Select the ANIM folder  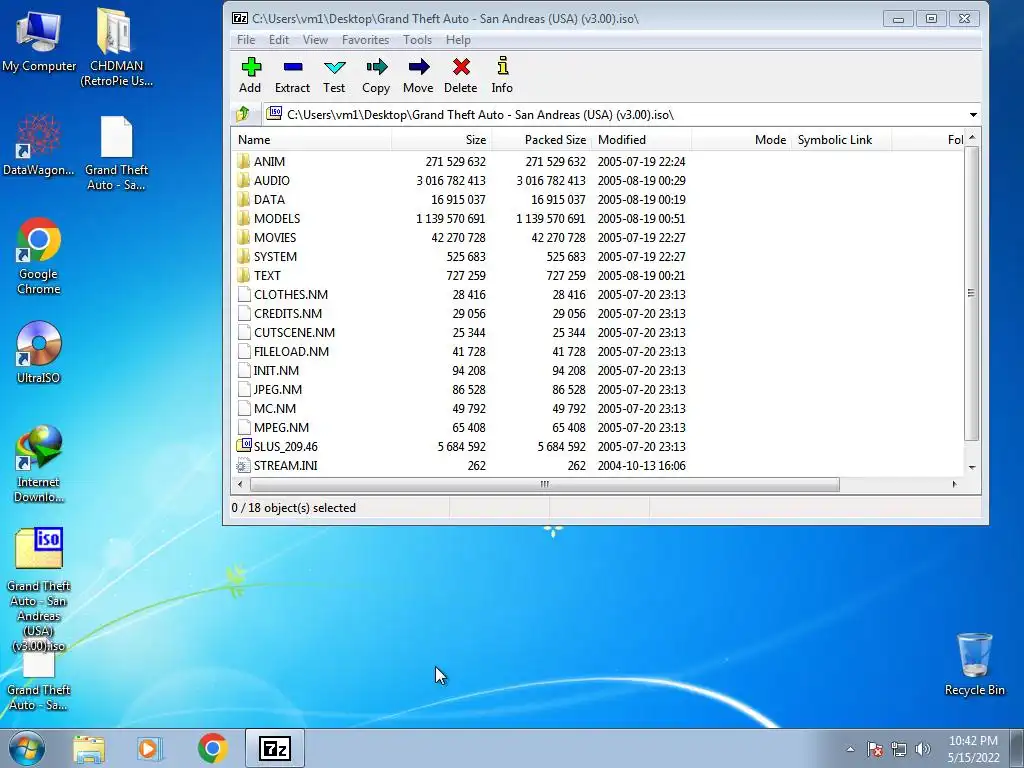coord(269,161)
